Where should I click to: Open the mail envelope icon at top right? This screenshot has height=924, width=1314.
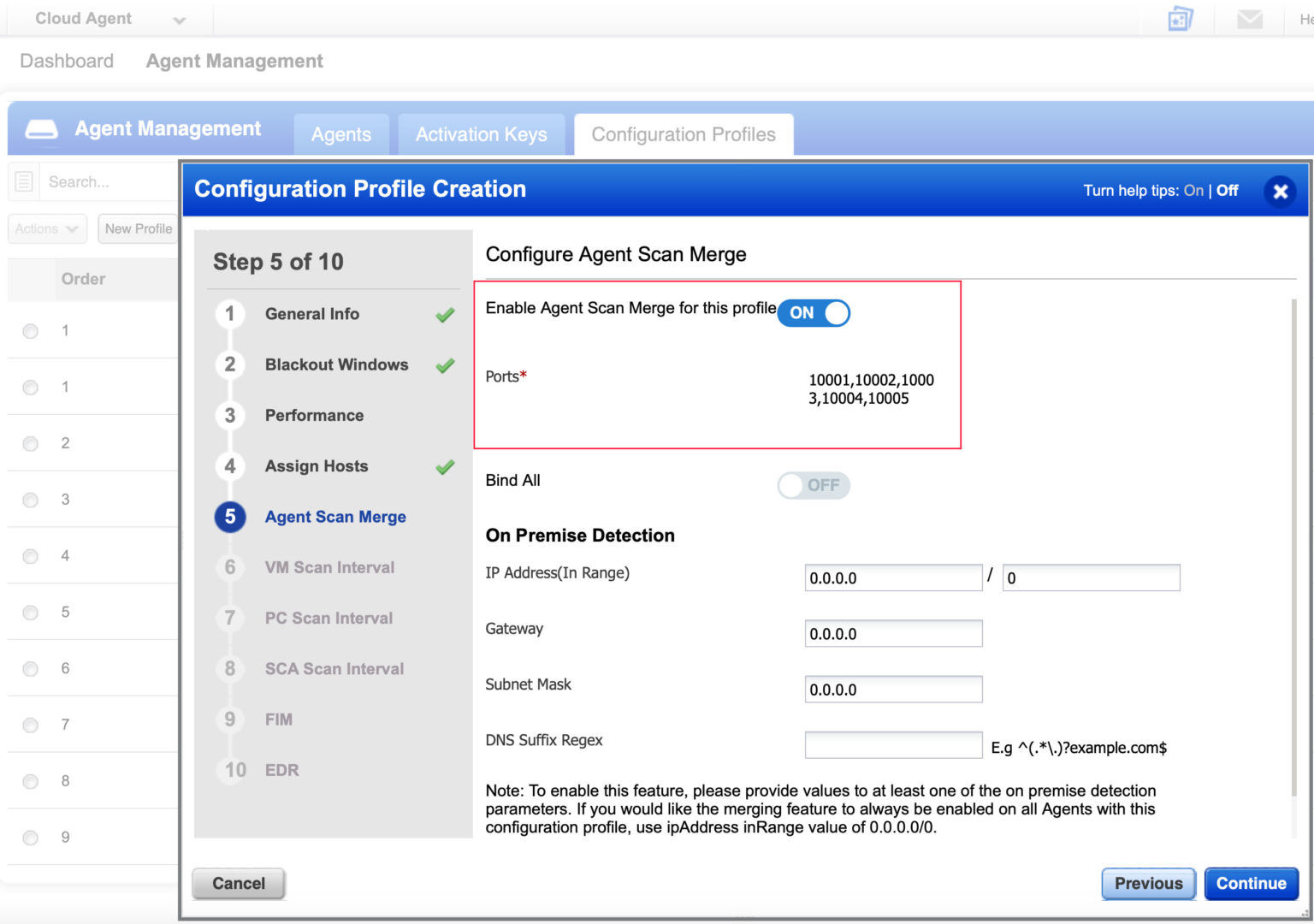(1250, 18)
